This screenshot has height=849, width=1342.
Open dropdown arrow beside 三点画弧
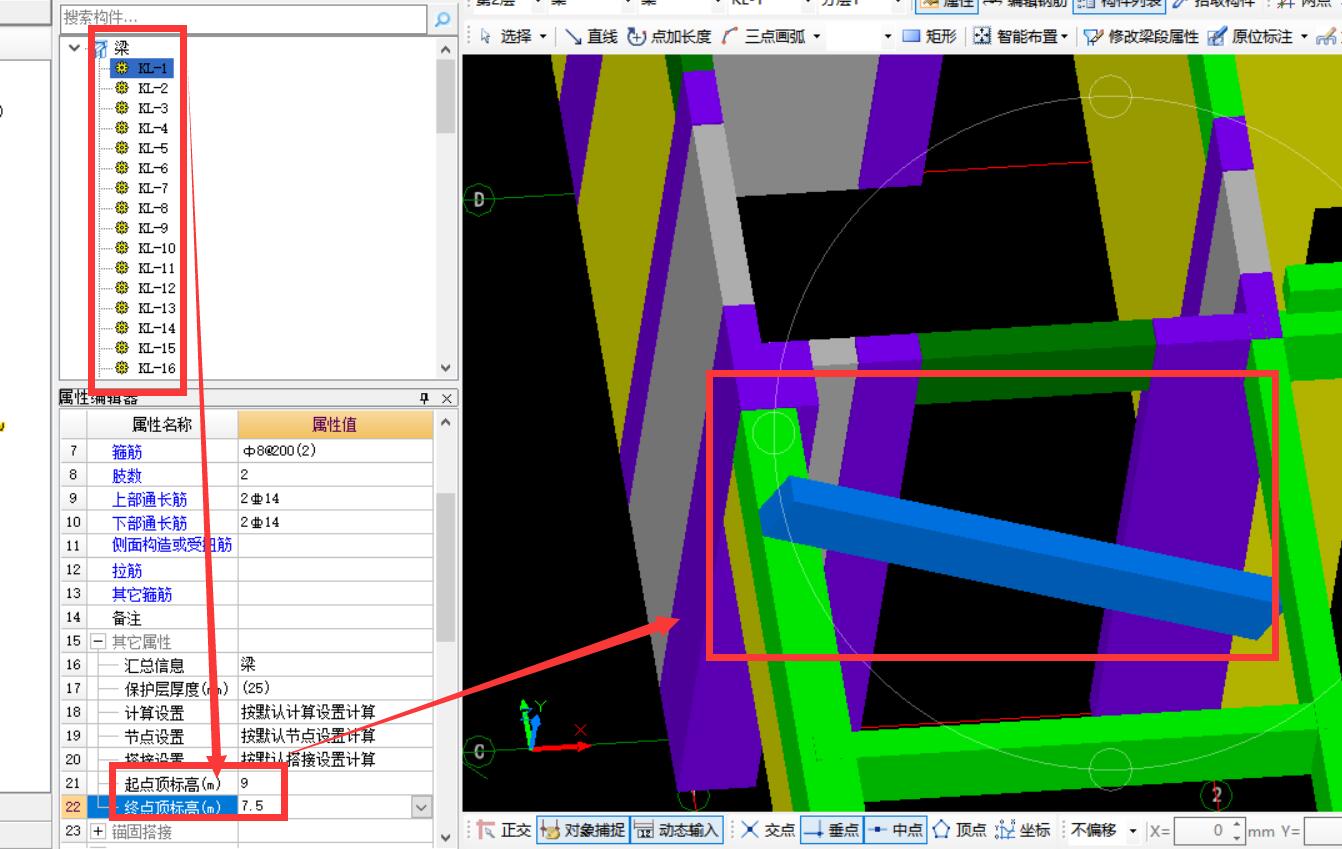pos(817,36)
